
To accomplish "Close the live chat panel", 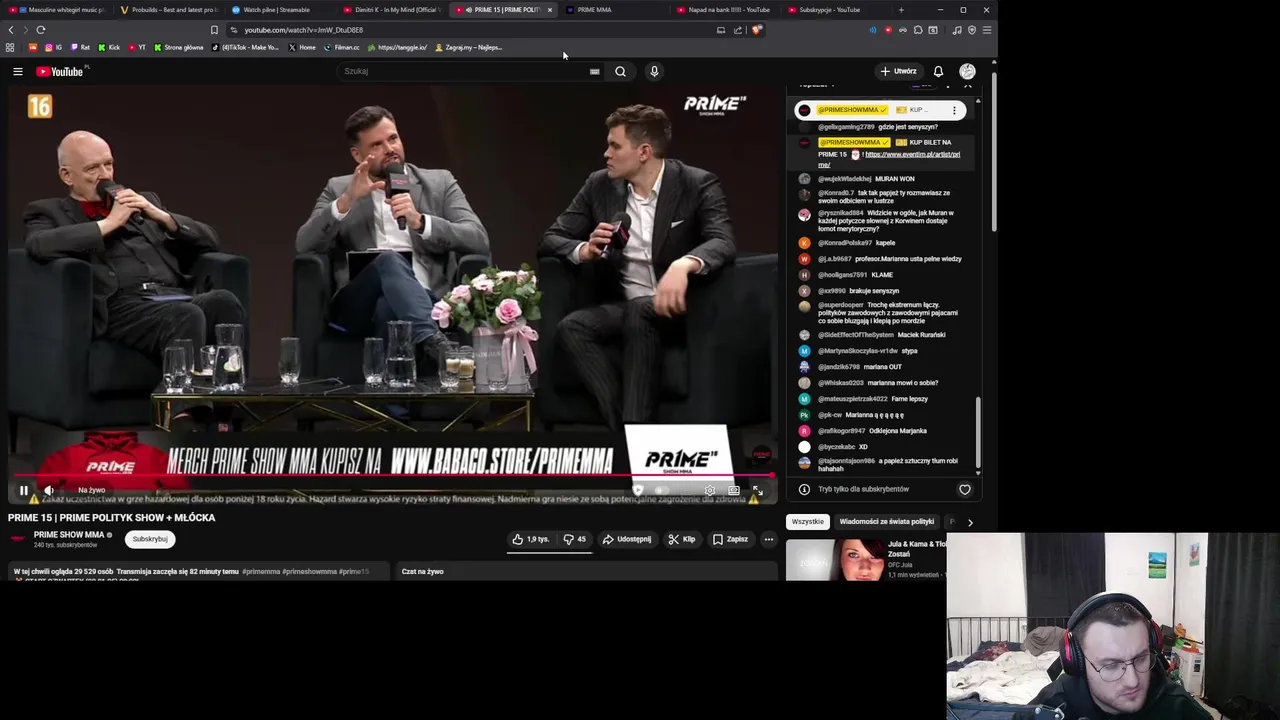I will click(x=967, y=86).
